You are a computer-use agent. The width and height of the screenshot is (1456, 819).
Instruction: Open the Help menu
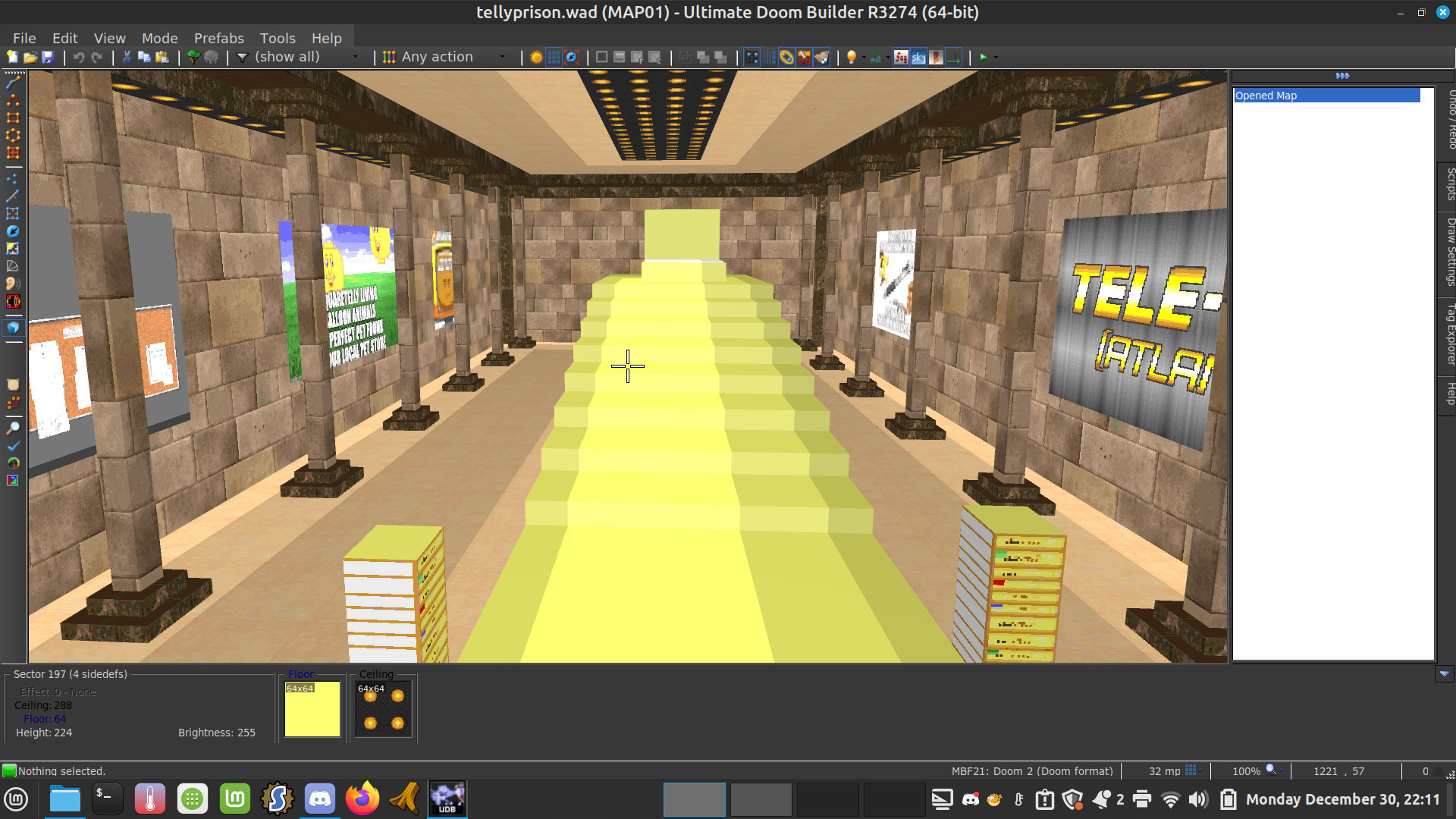(327, 38)
